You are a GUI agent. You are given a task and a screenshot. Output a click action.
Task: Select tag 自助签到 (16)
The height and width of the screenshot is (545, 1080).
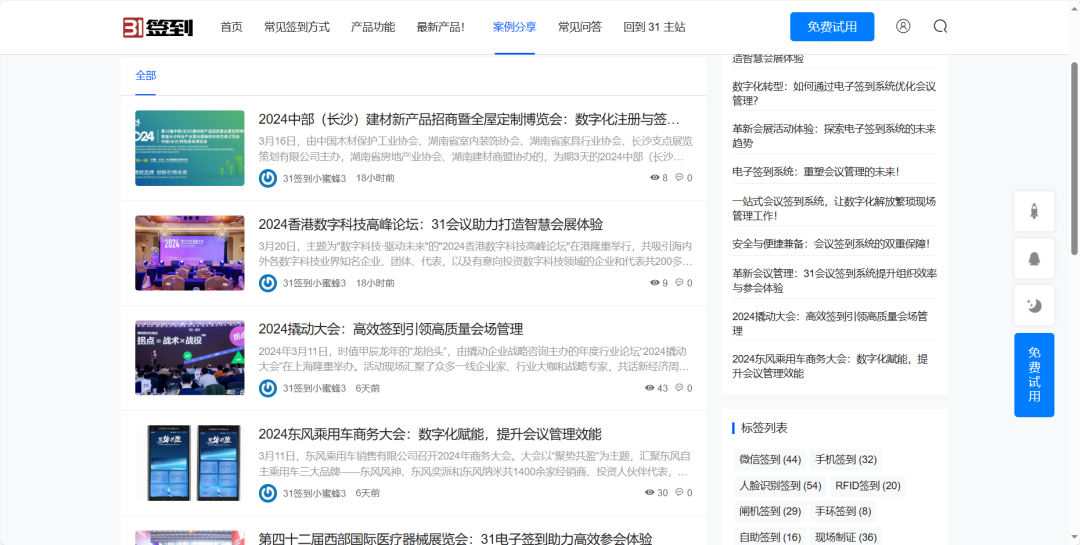click(770, 537)
